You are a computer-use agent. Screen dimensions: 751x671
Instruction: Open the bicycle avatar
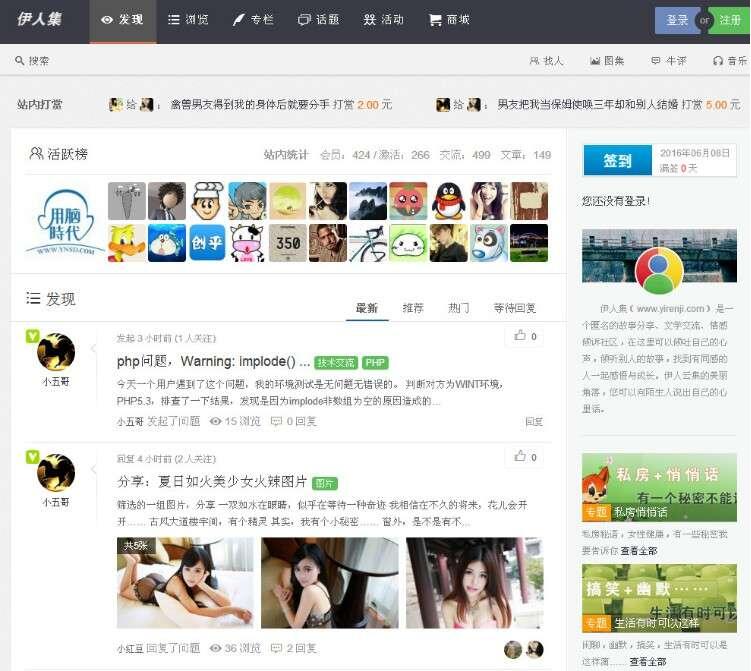(x=368, y=243)
